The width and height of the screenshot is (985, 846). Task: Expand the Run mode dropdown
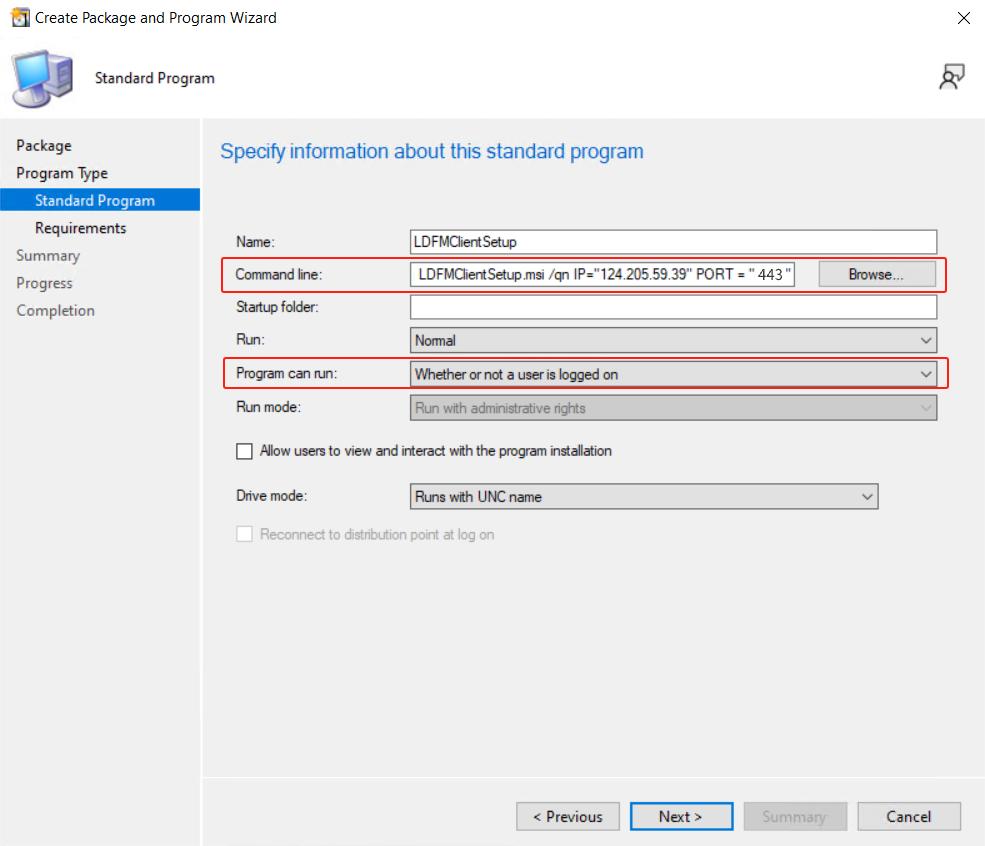pyautogui.click(x=673, y=409)
